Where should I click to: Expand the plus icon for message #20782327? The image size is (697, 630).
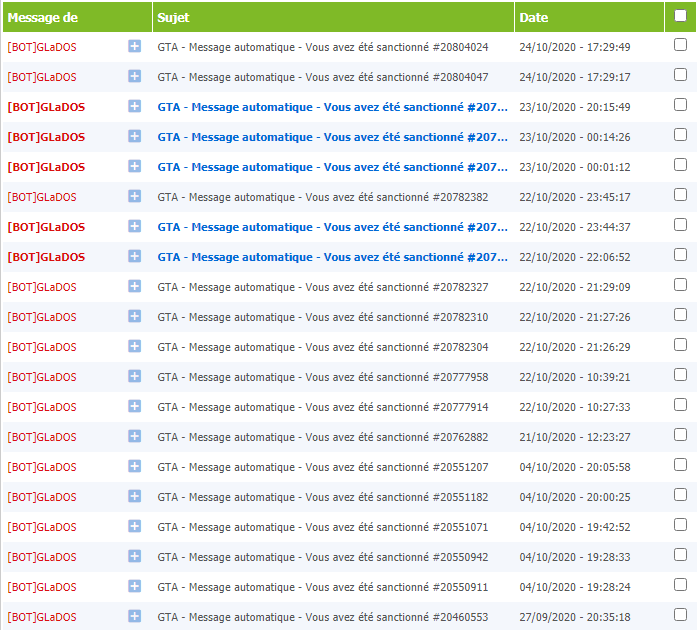point(135,286)
